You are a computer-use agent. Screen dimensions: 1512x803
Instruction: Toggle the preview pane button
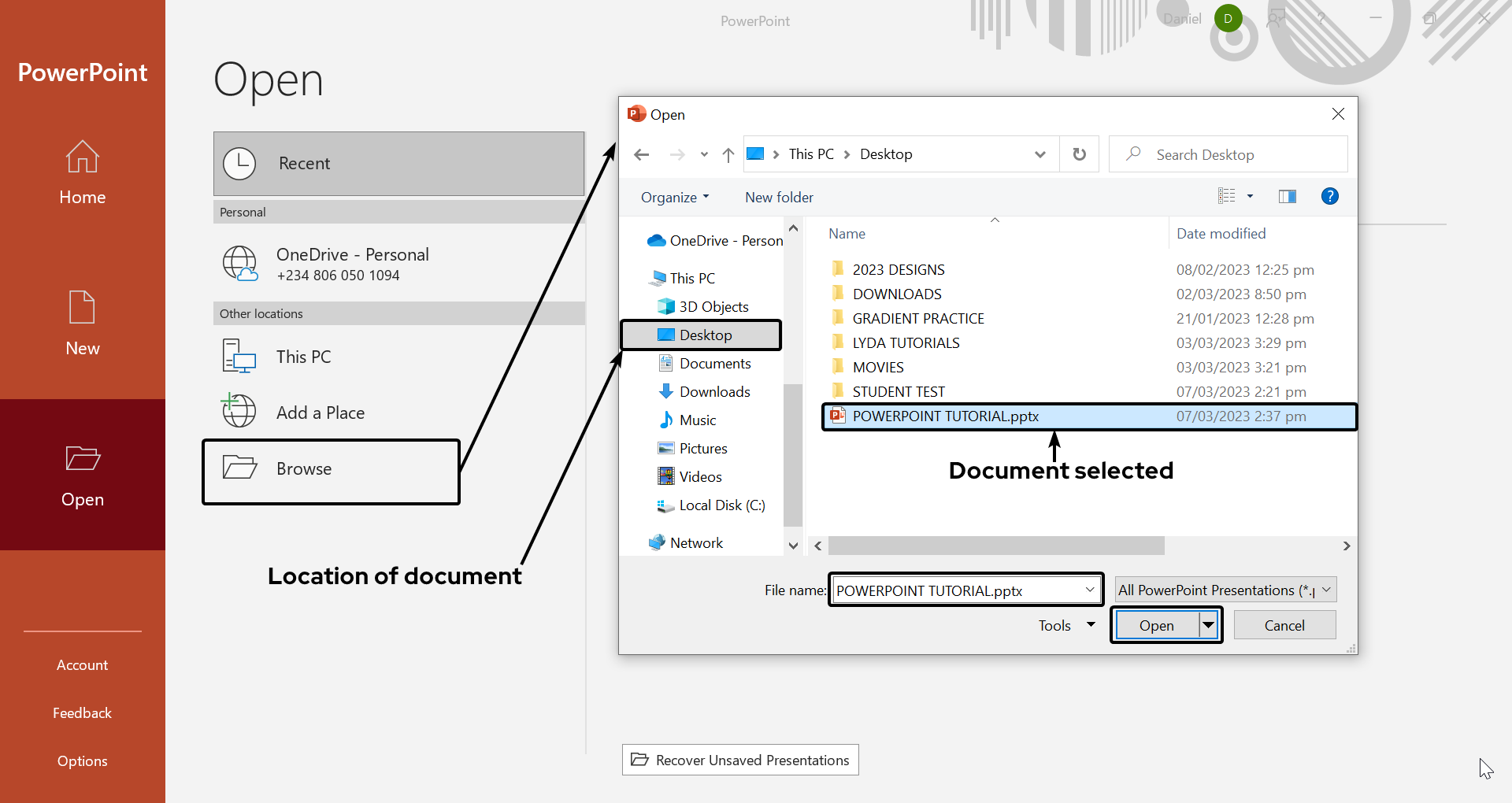point(1287,197)
